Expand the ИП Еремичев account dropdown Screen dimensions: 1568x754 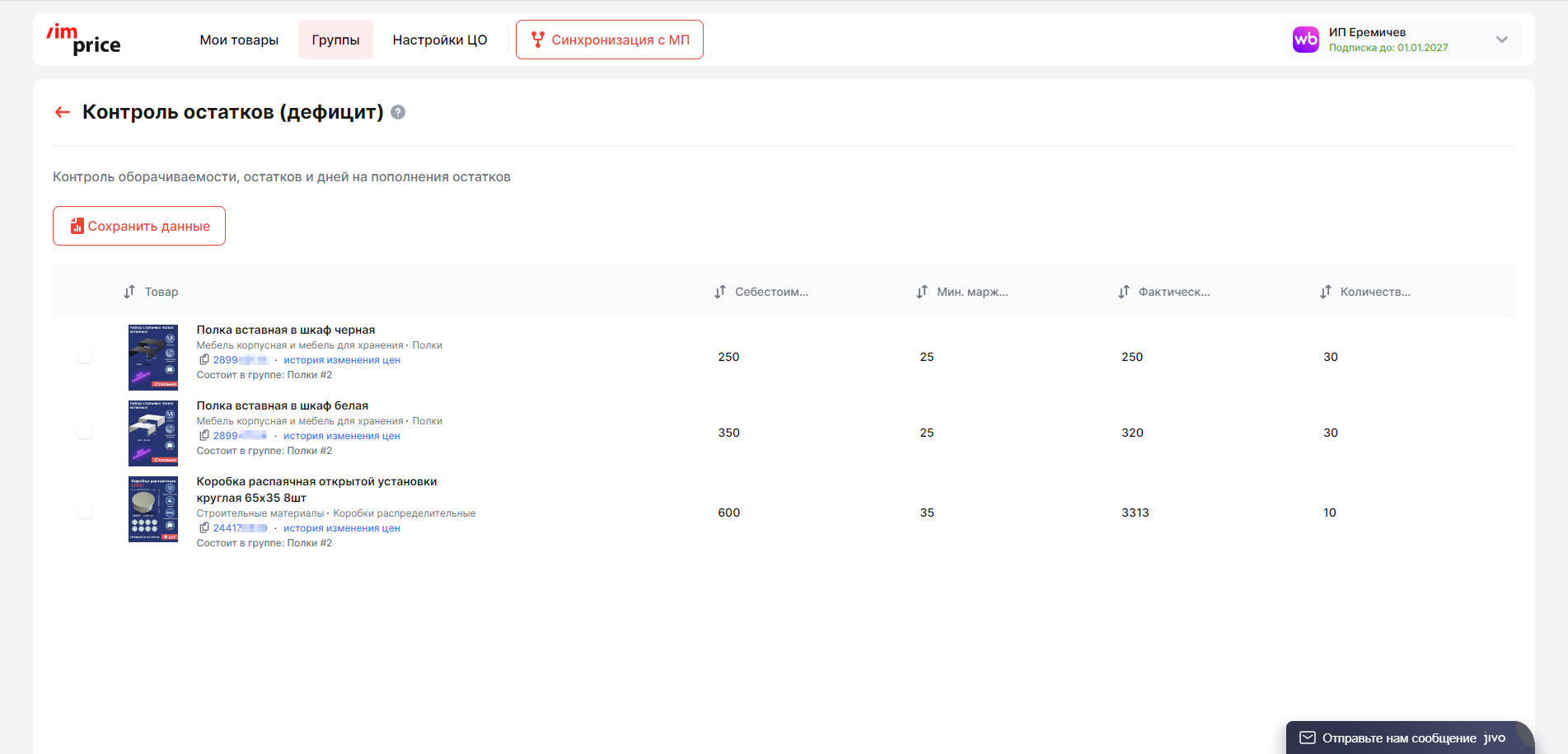(x=1501, y=40)
